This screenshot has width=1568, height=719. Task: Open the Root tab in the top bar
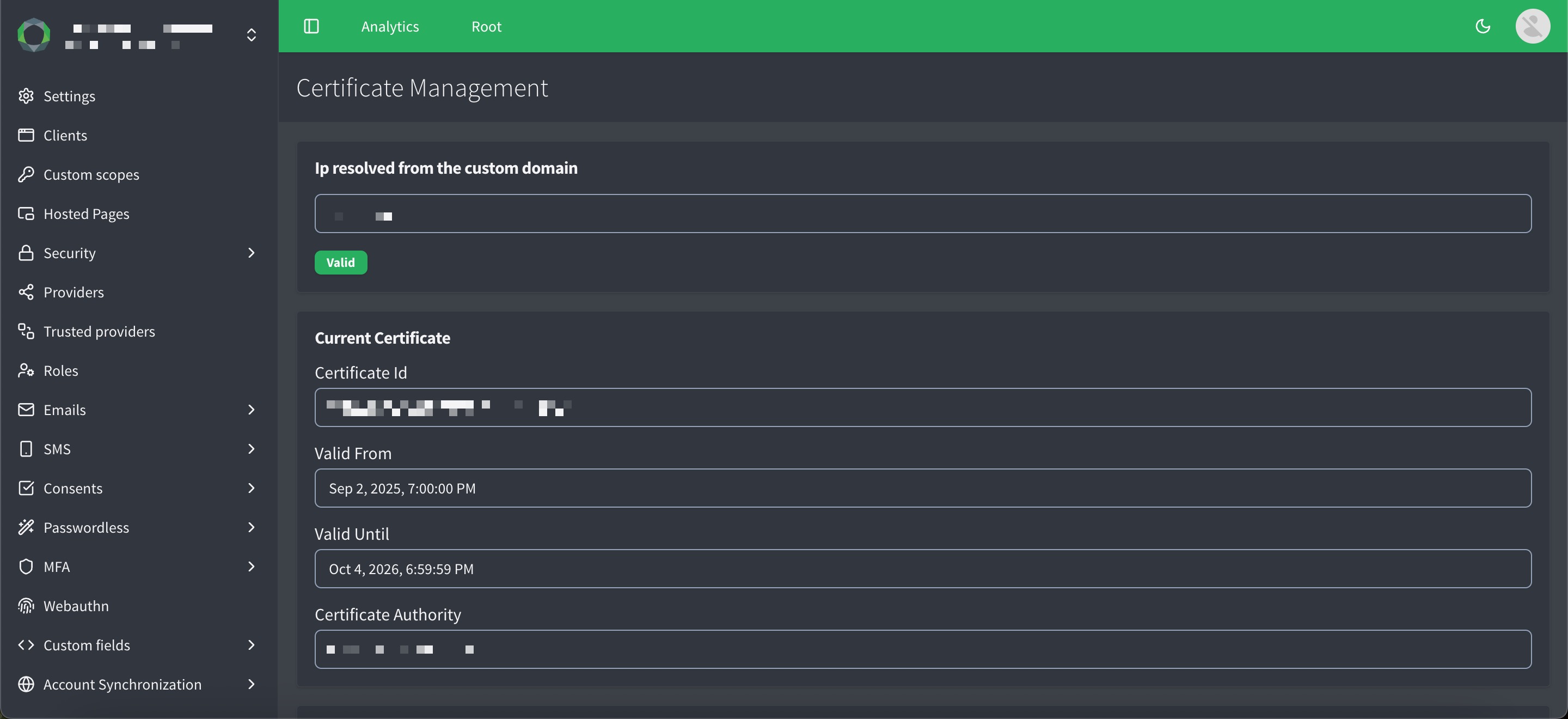[486, 26]
